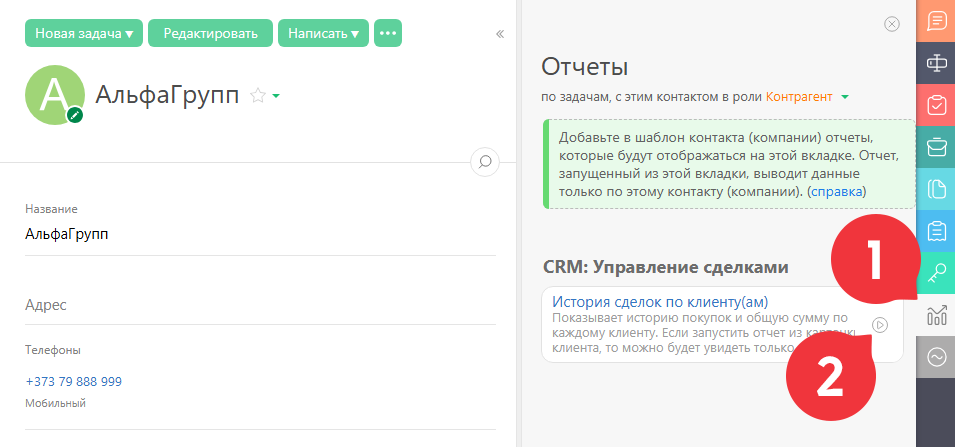
Task: Open the data fields sidebar tab
Action: [x=936, y=62]
